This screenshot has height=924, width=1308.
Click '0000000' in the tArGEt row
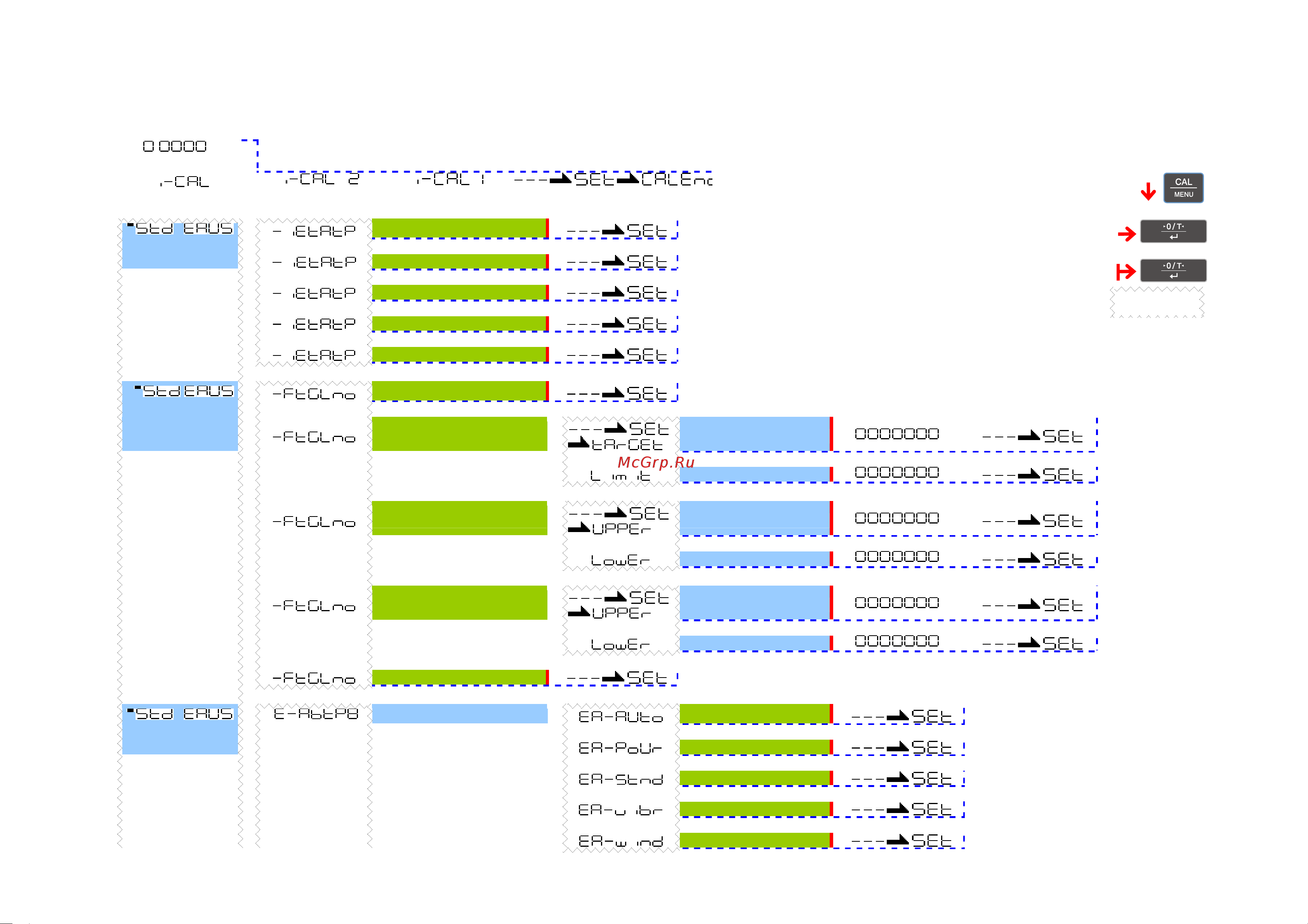pos(897,434)
